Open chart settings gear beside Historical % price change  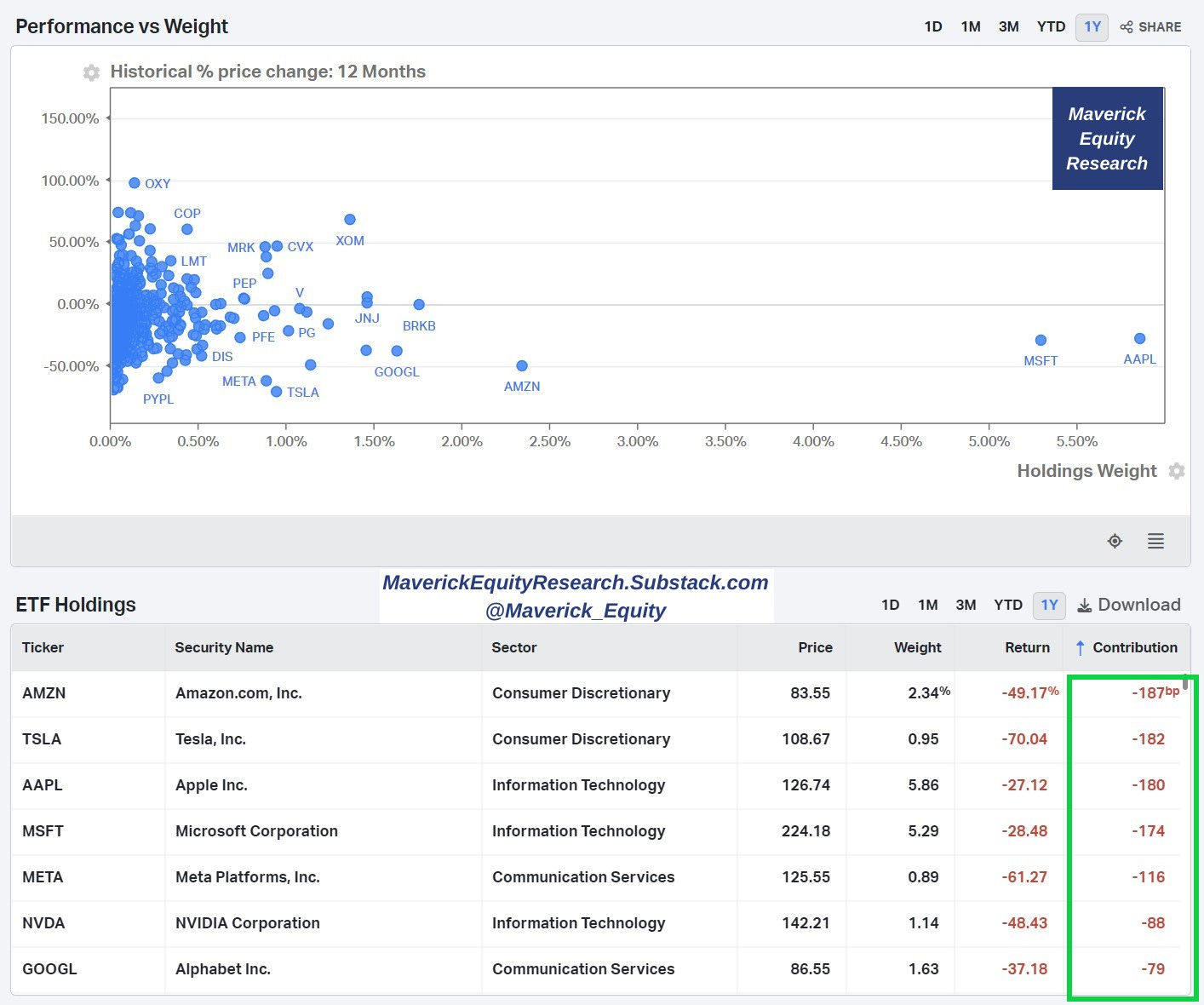pos(91,72)
